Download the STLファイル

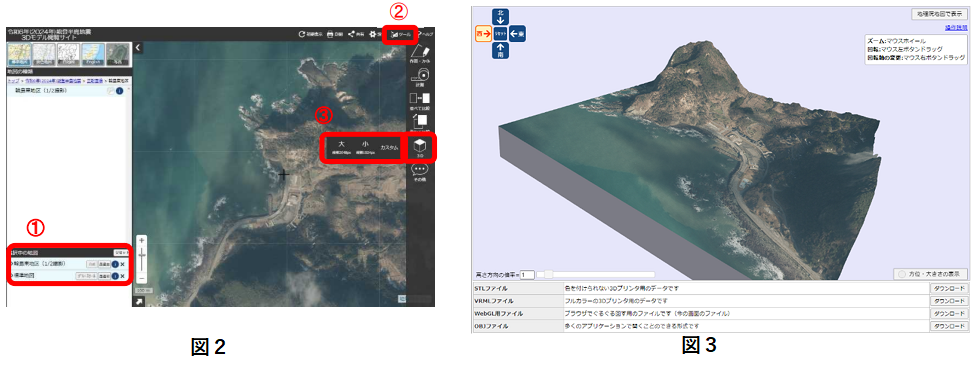click(949, 288)
